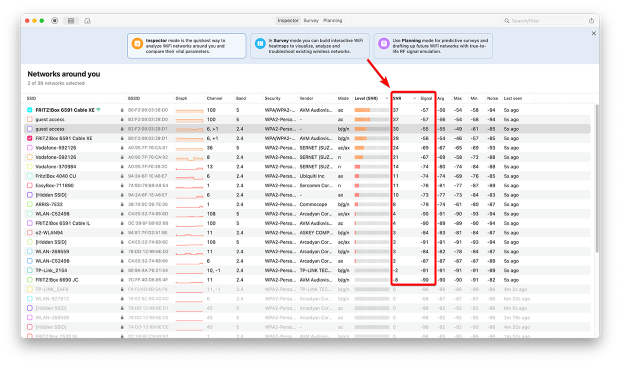Screen dimensions: 620x365
Task: Open the details panel toolbar icon
Action: coord(87,21)
